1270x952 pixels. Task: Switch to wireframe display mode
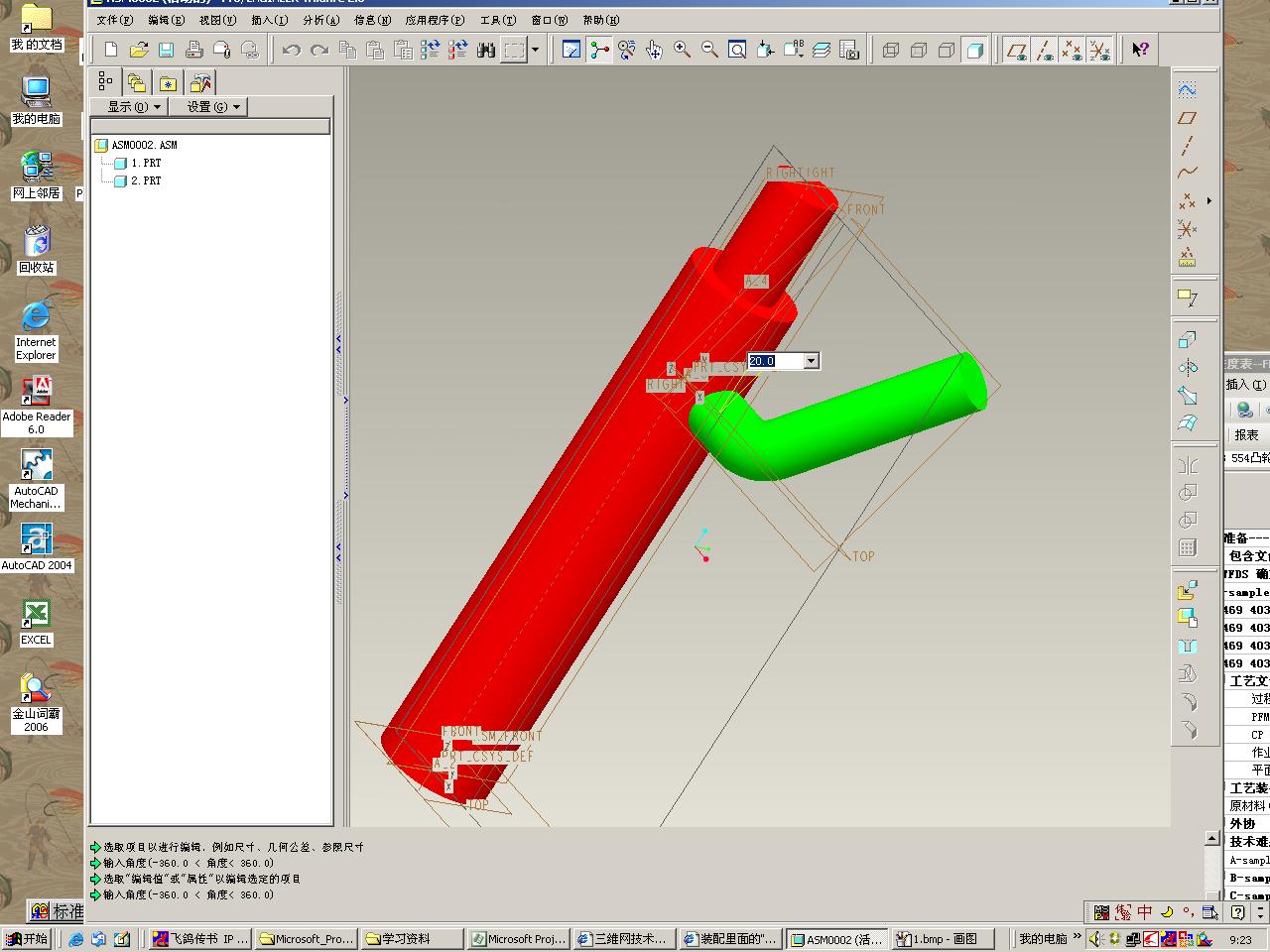pos(891,50)
